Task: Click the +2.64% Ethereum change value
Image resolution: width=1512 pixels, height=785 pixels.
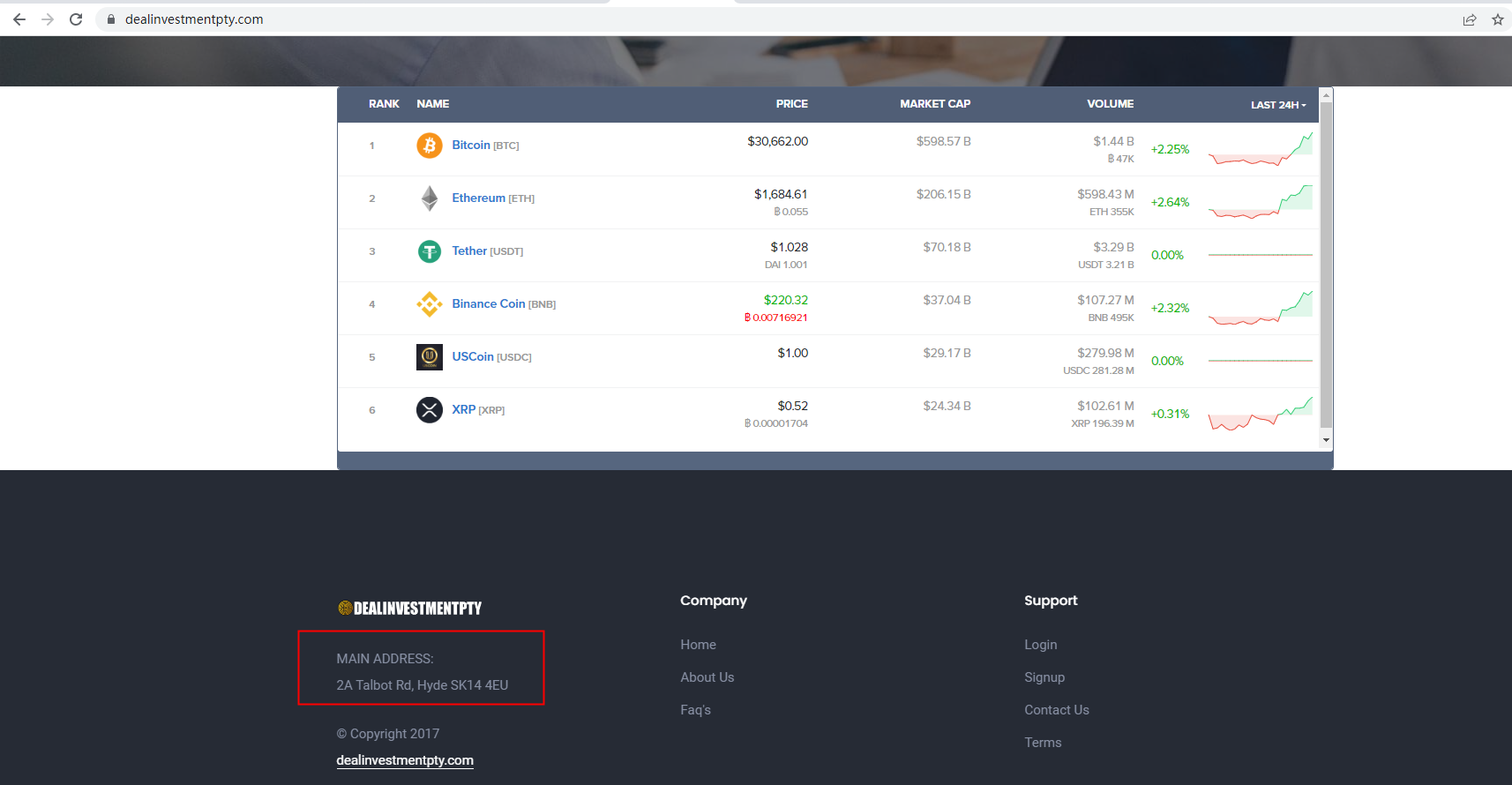Action: coord(1170,202)
